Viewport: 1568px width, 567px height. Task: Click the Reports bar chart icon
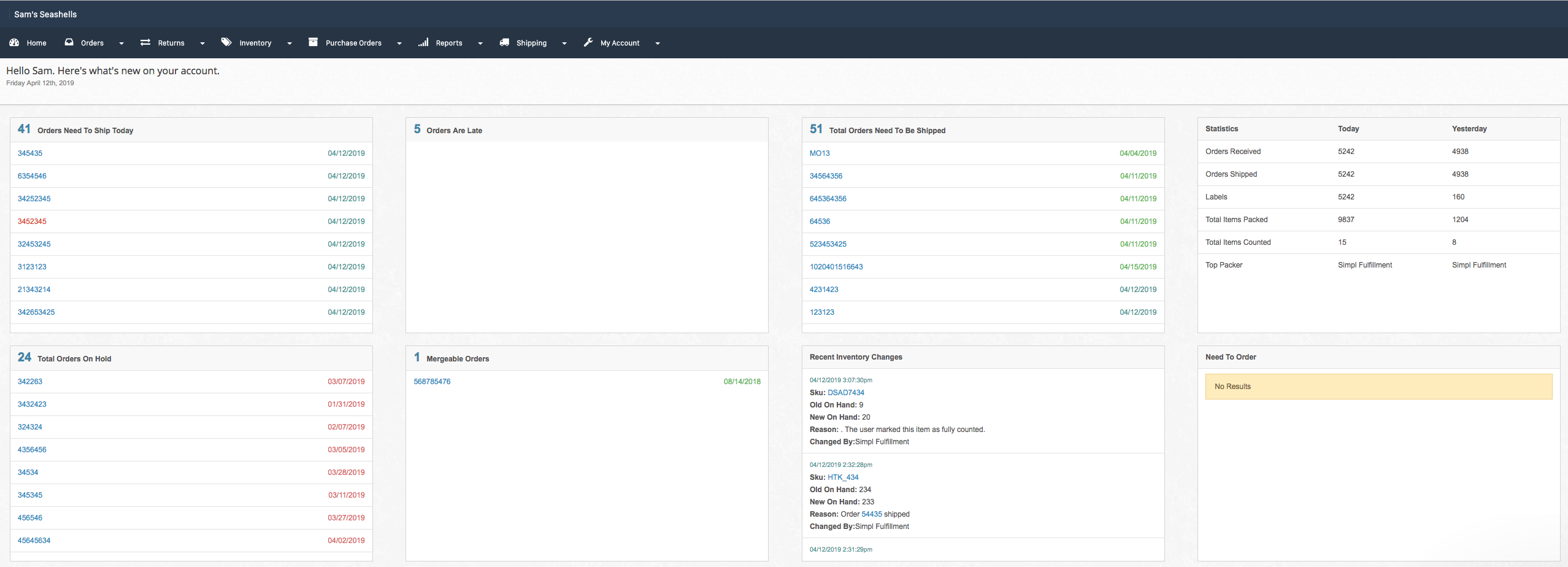pyautogui.click(x=423, y=42)
